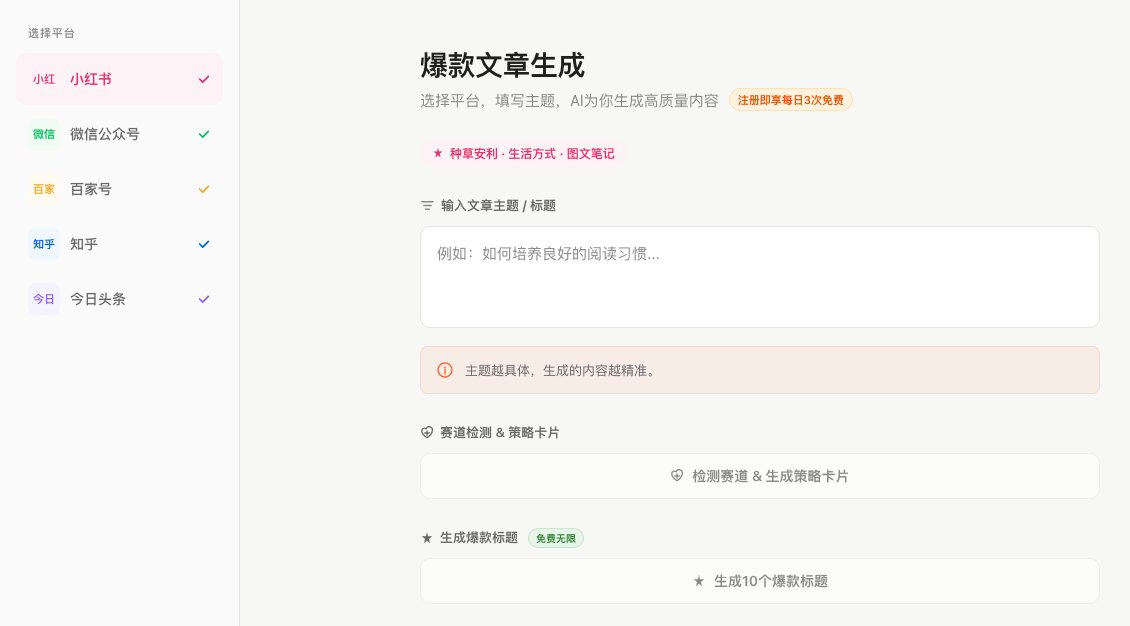Viewport: 1130px width, 626px height.
Task: Select the 小红书 platform text
Action: [x=91, y=79]
